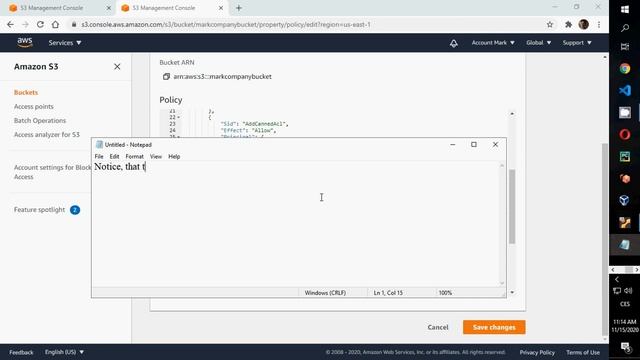Open PyCharm from the taskbar
Image resolution: width=640 pixels, height=360 pixels.
click(624, 156)
